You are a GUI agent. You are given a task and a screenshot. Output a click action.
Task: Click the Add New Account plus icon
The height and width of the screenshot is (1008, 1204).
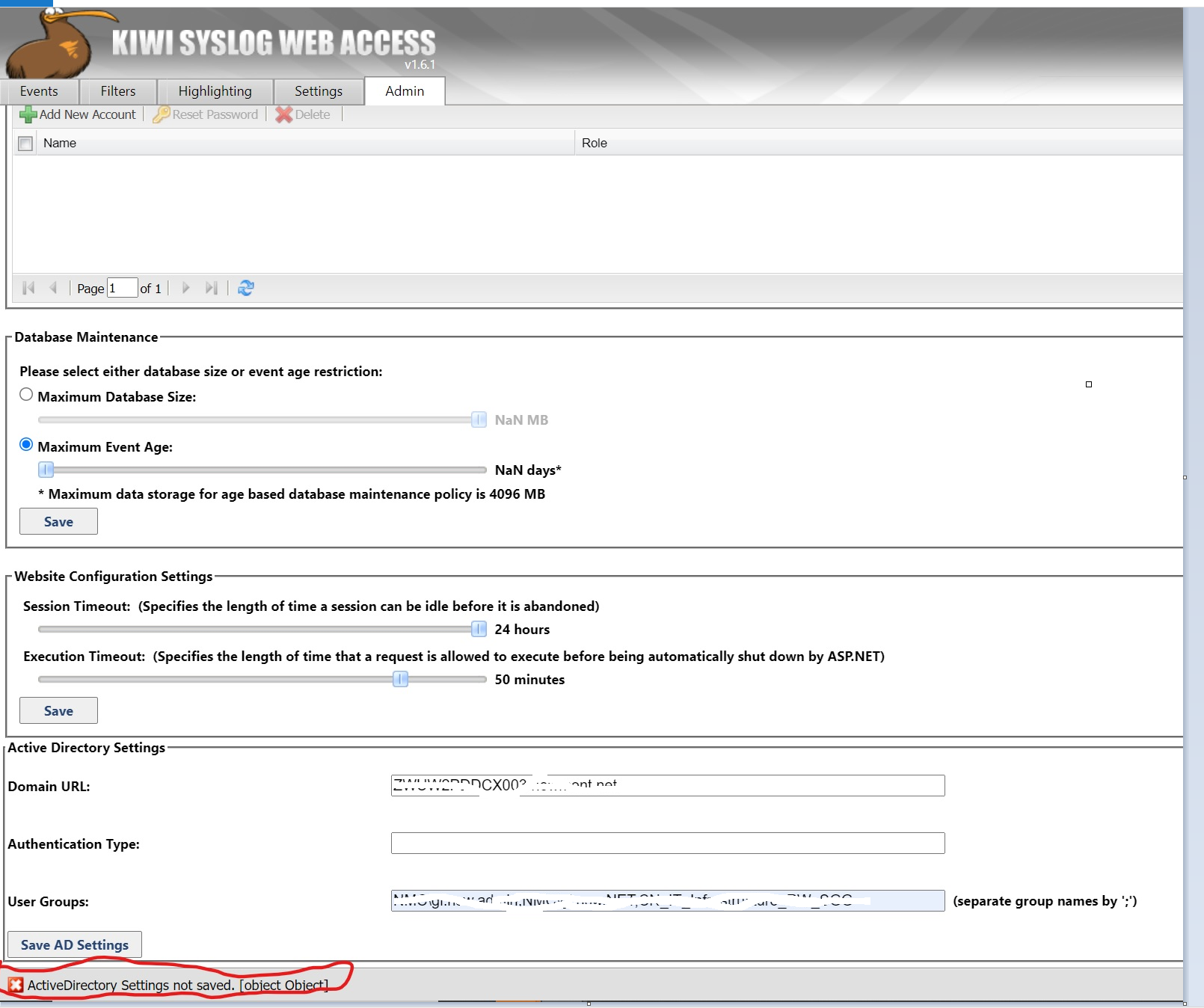(x=28, y=114)
